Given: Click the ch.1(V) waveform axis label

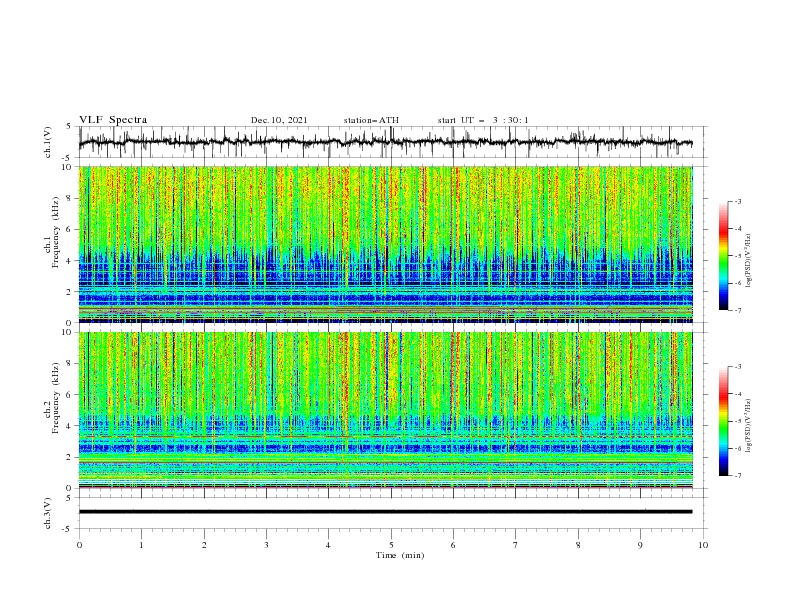Looking at the screenshot, I should pyautogui.click(x=48, y=142).
